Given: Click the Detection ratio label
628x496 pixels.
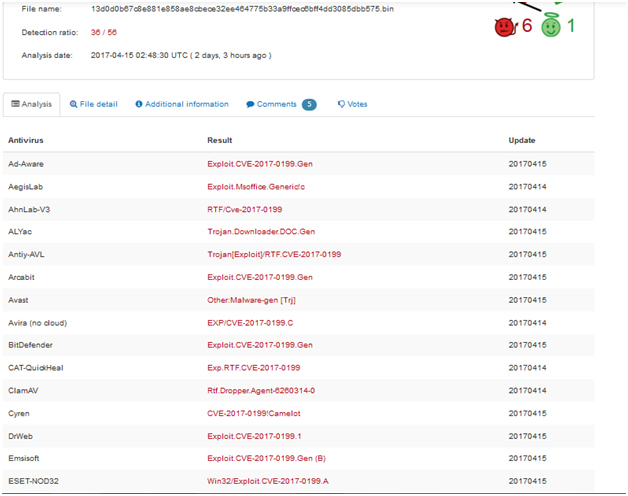Looking at the screenshot, I should 50,32.
